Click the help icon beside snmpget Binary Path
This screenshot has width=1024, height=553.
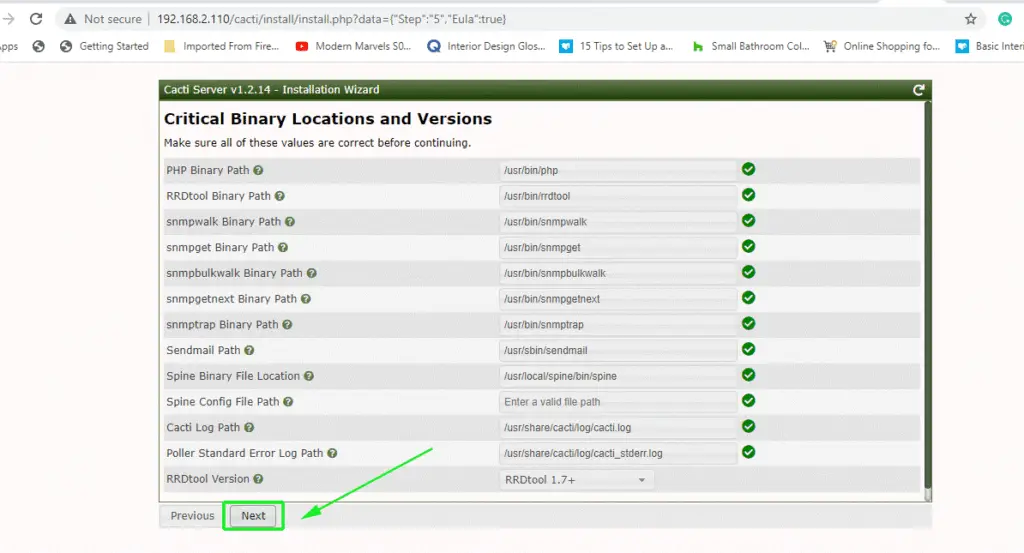(283, 247)
